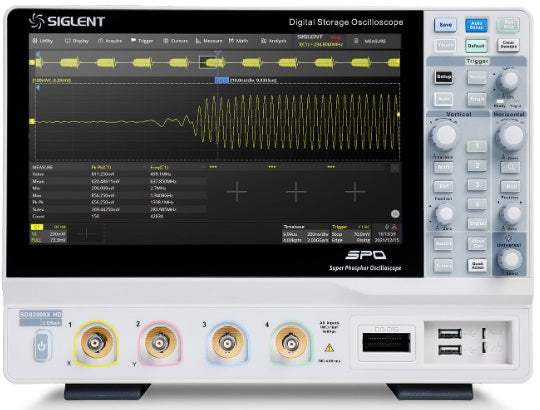Push the Horizontal timebase knob
The image size is (540, 410).
point(511,137)
